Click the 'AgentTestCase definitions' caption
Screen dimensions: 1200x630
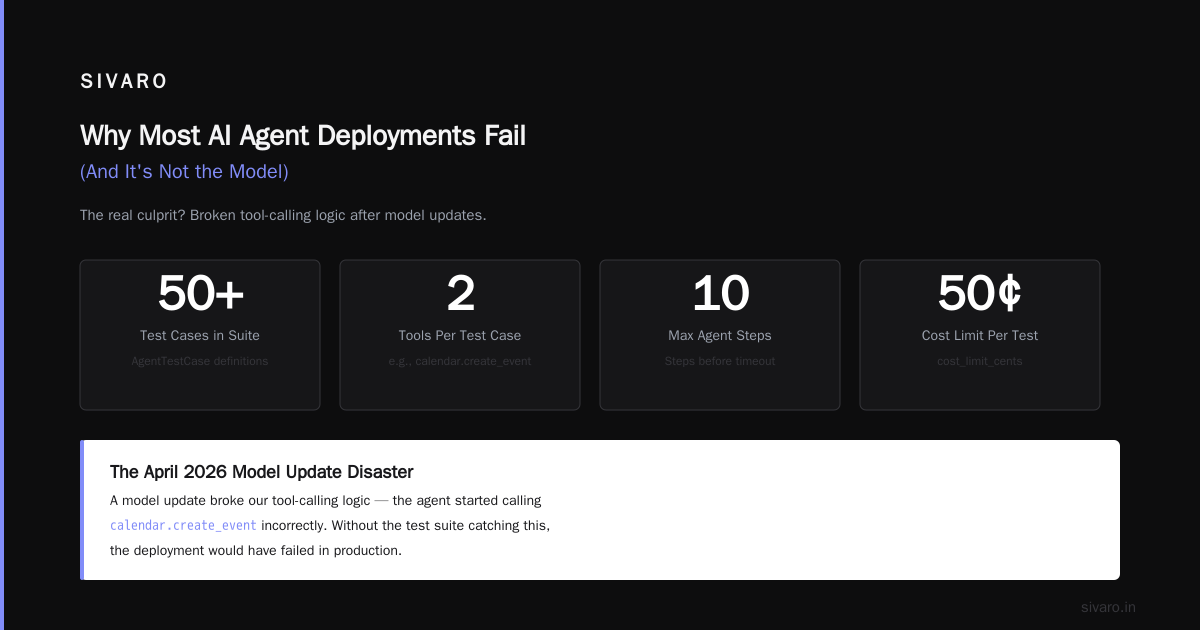pos(200,361)
